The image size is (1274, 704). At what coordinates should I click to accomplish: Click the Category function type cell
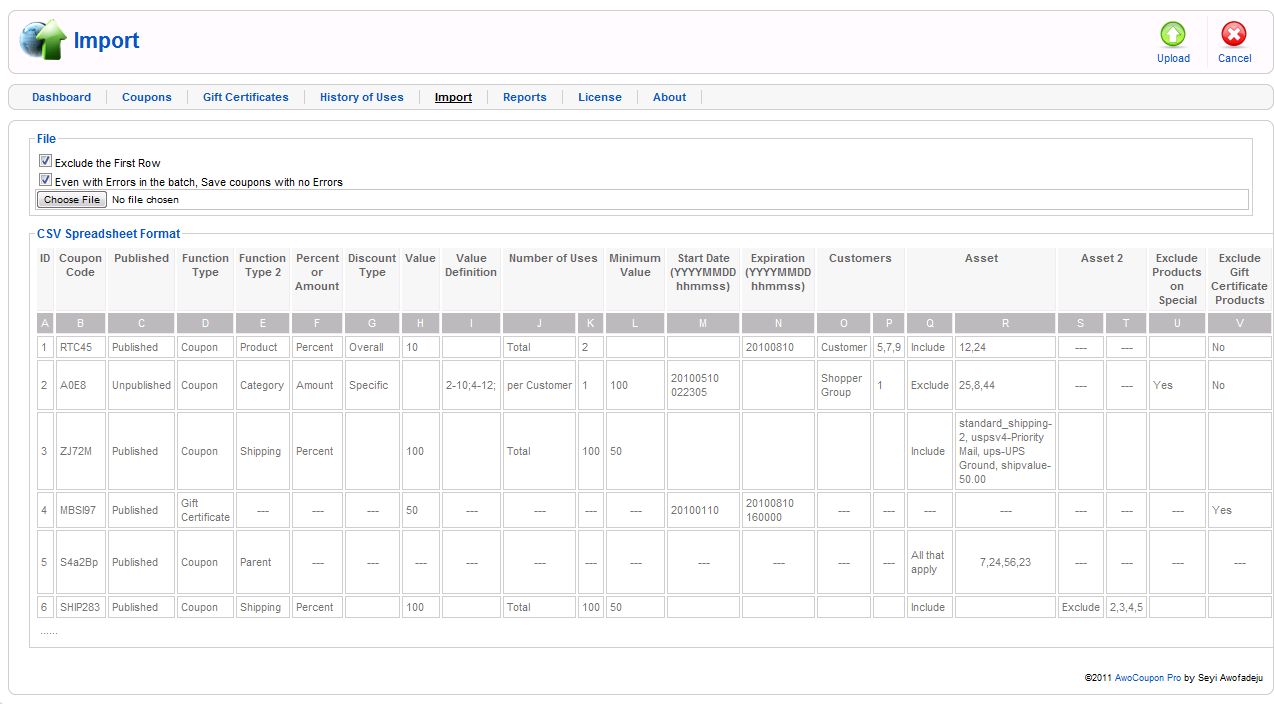click(x=262, y=385)
